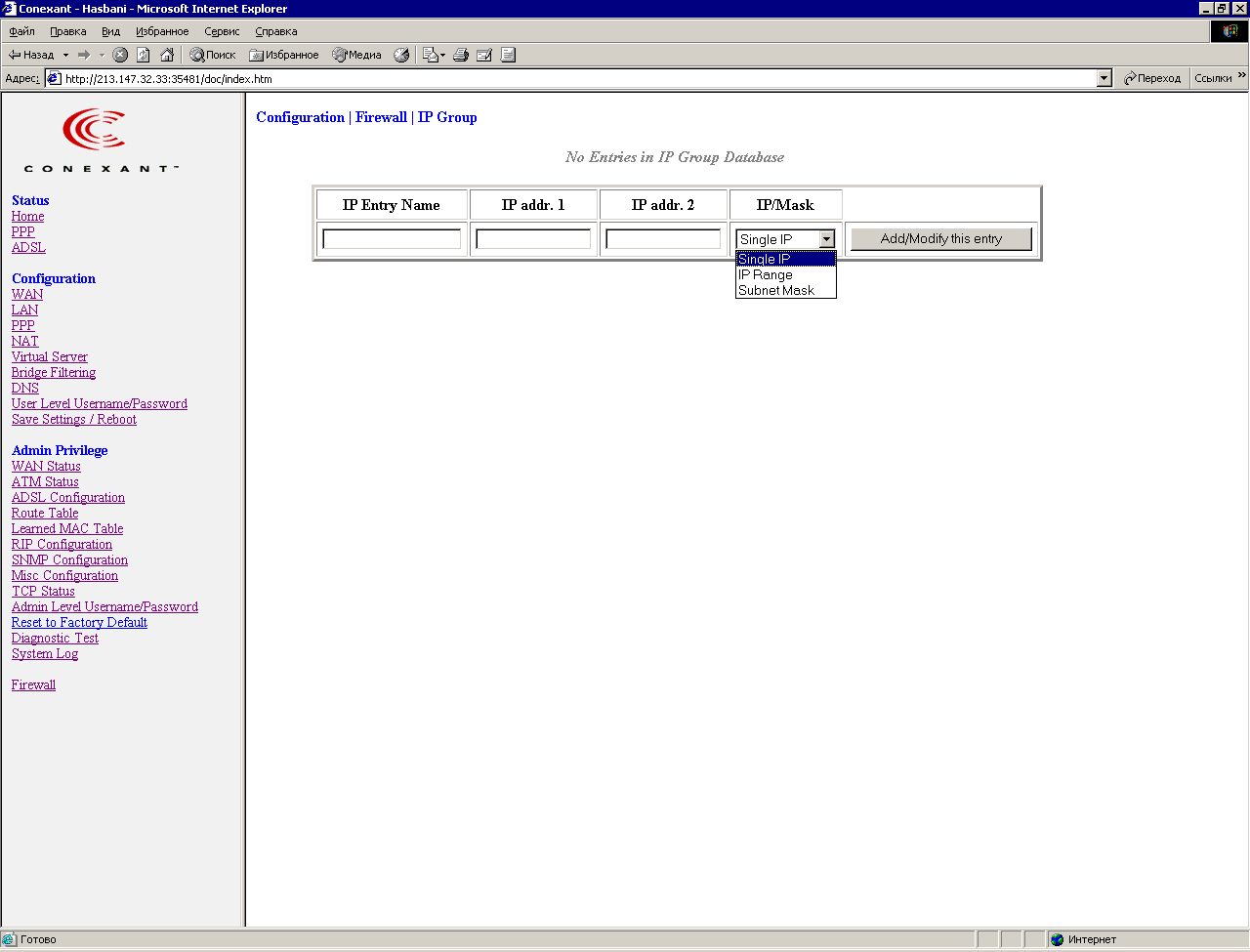This screenshot has width=1250, height=952.
Task: Select IP Range in the dropdown list
Action: click(x=786, y=274)
